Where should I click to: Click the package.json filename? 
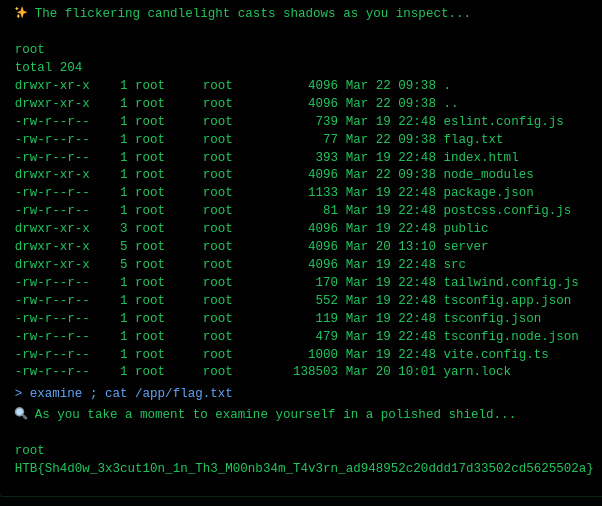tap(488, 192)
